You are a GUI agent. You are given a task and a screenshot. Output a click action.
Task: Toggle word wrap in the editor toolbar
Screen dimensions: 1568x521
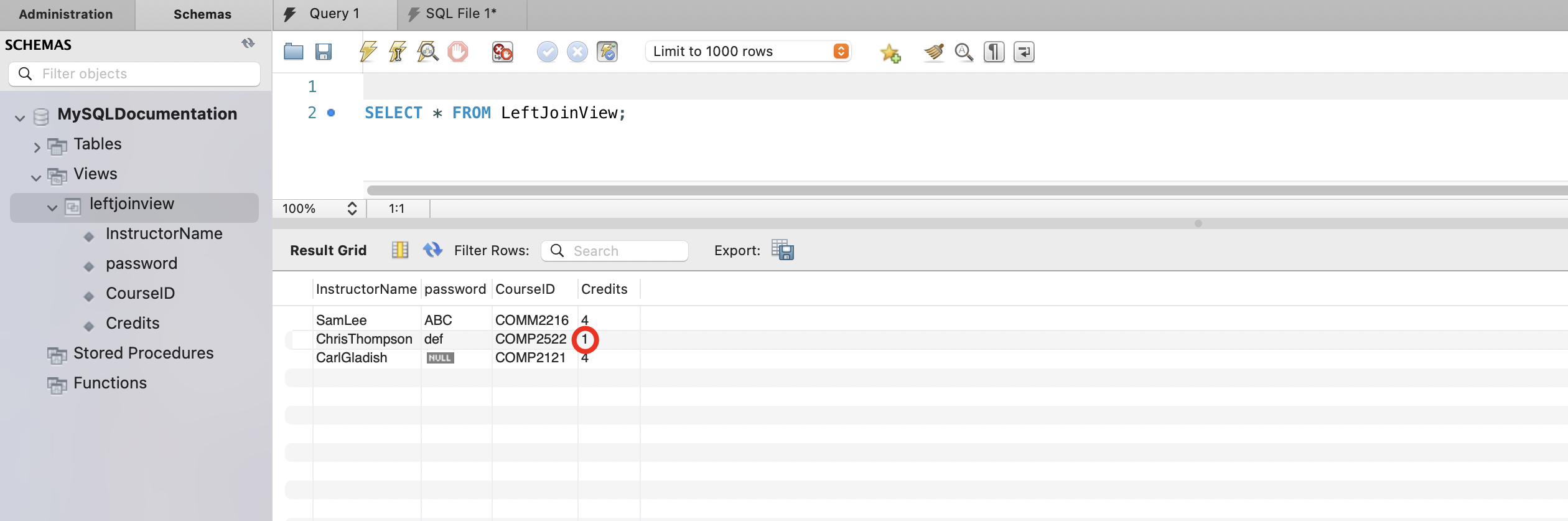click(1024, 52)
